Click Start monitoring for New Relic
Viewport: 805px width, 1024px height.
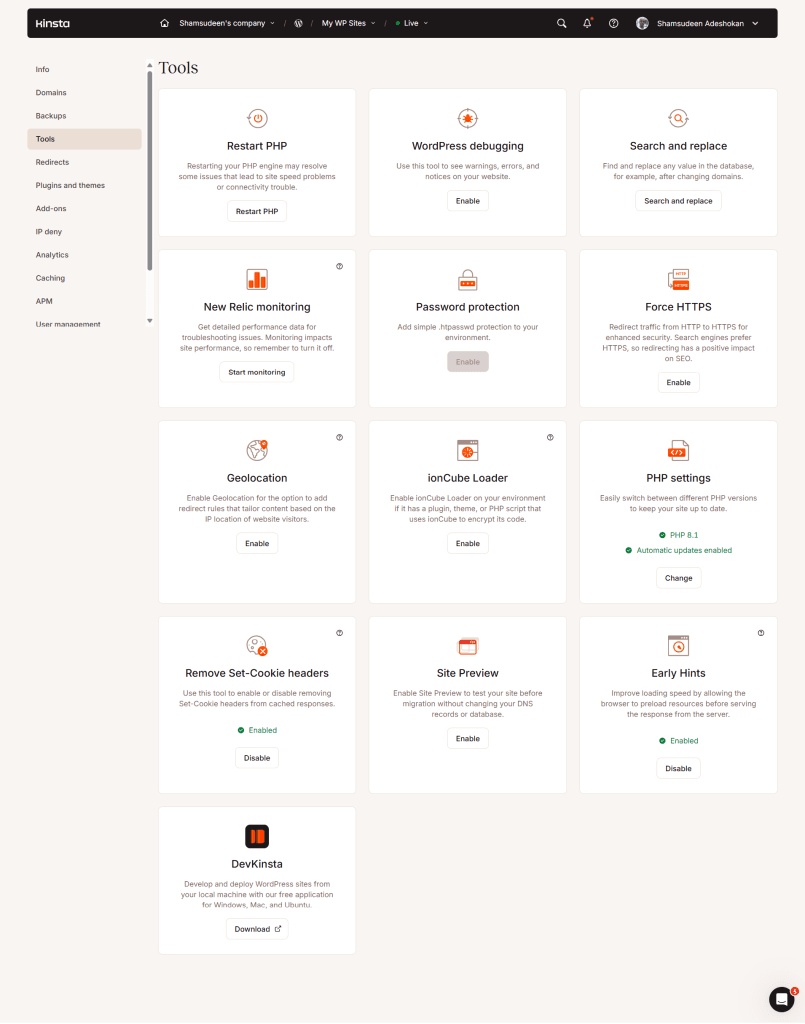pos(257,372)
